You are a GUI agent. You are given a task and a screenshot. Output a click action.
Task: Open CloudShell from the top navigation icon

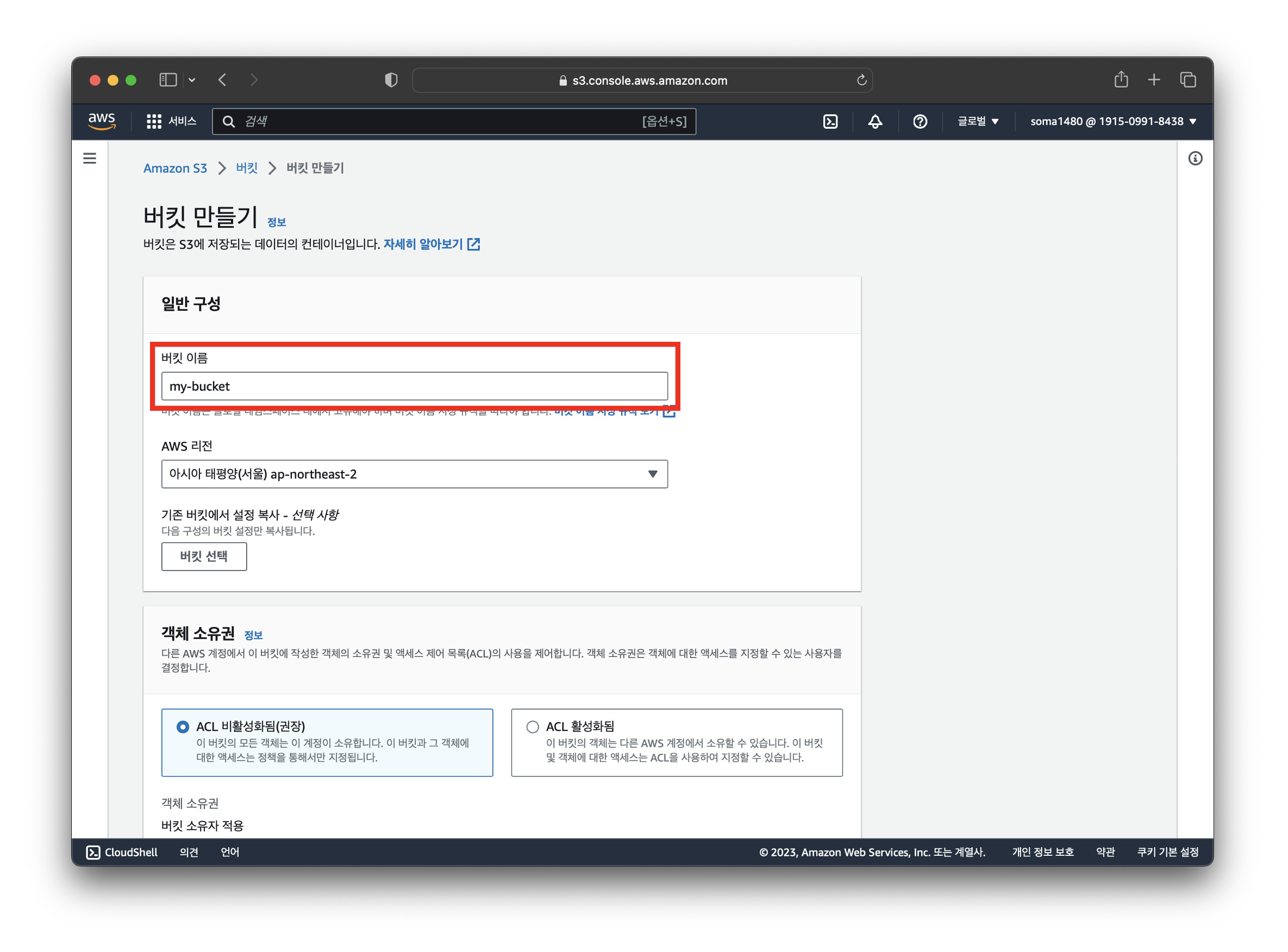(x=830, y=122)
